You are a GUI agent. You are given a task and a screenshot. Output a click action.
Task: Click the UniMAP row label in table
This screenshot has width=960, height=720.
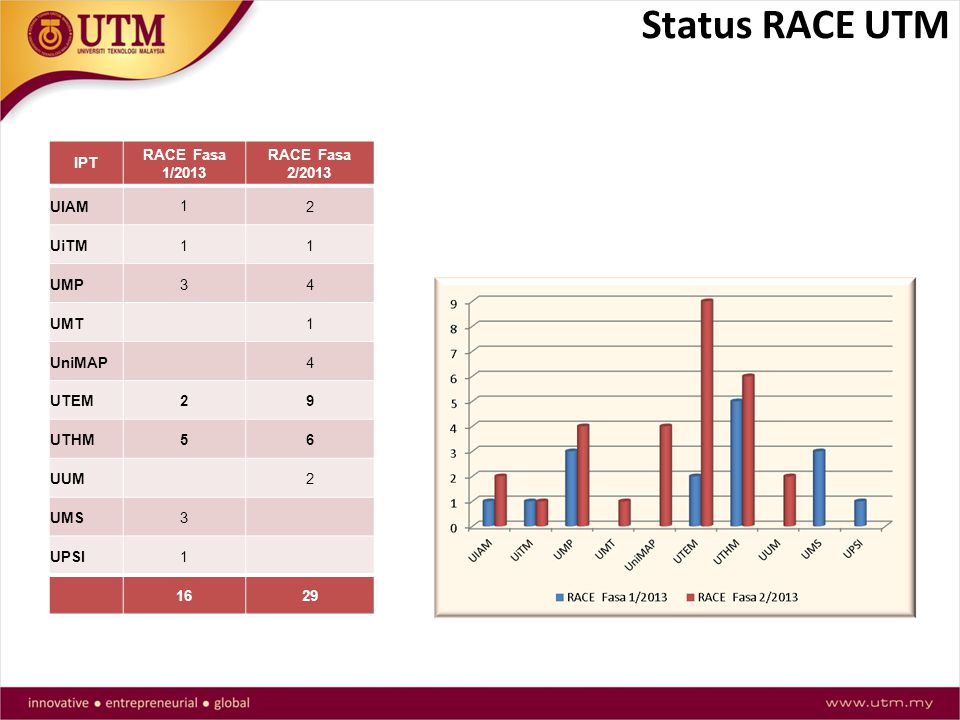[79, 362]
